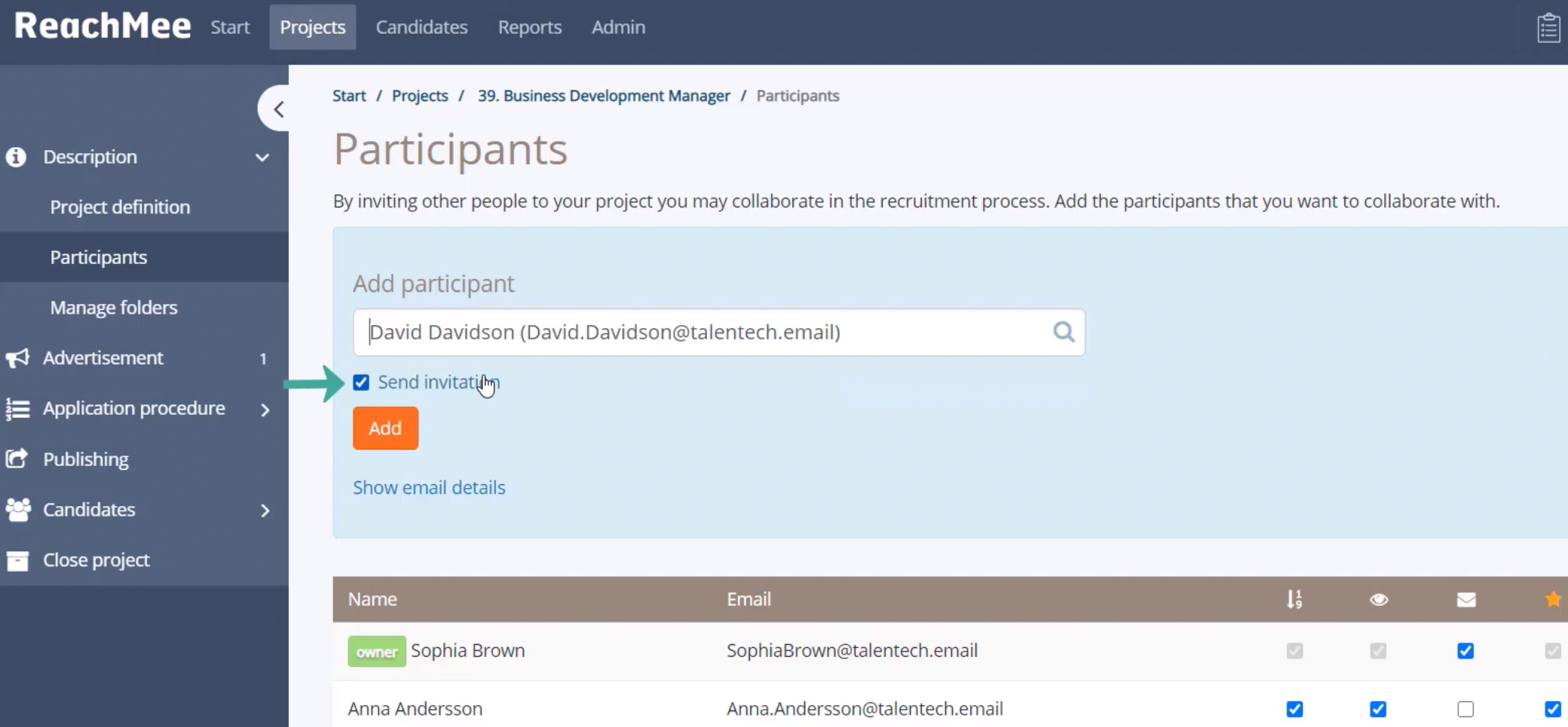Collapse the Description section chevron
Screen dimensions: 1568x727
(x=262, y=158)
